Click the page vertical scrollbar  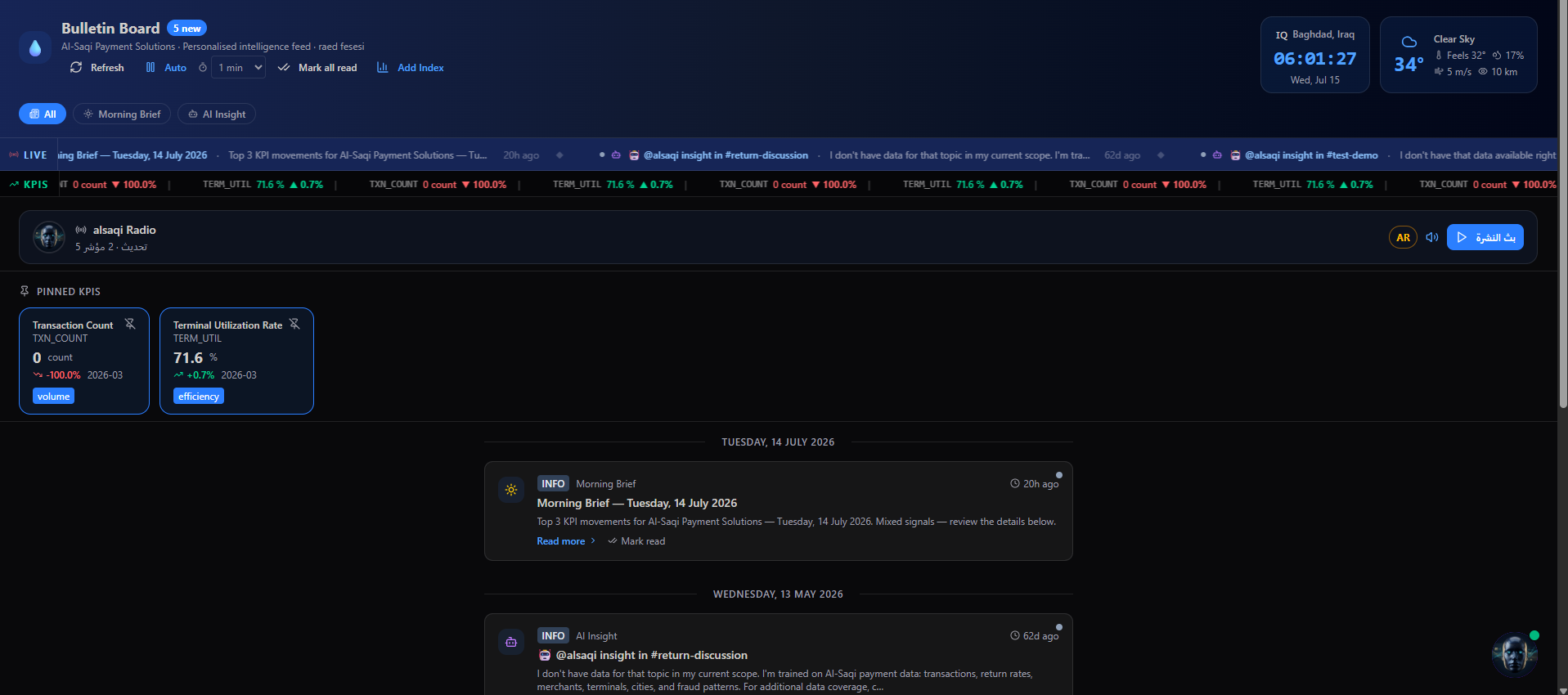pos(1563,204)
